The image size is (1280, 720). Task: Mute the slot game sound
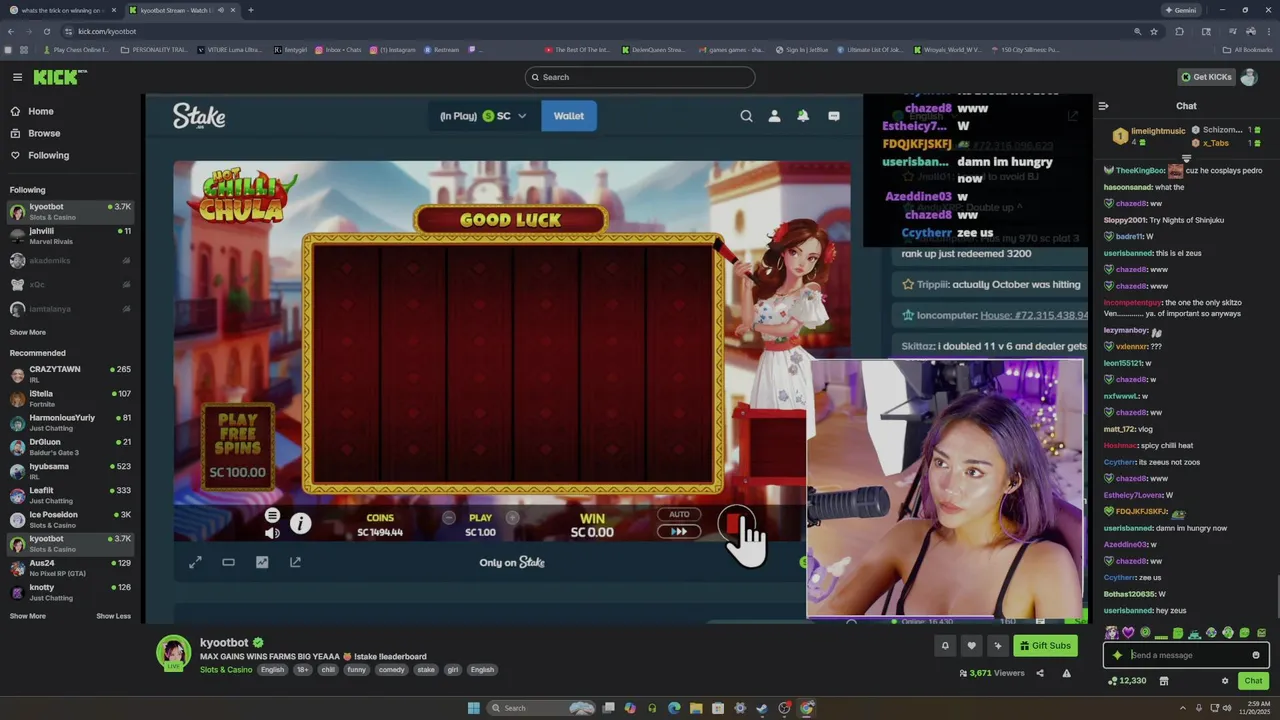point(272,533)
